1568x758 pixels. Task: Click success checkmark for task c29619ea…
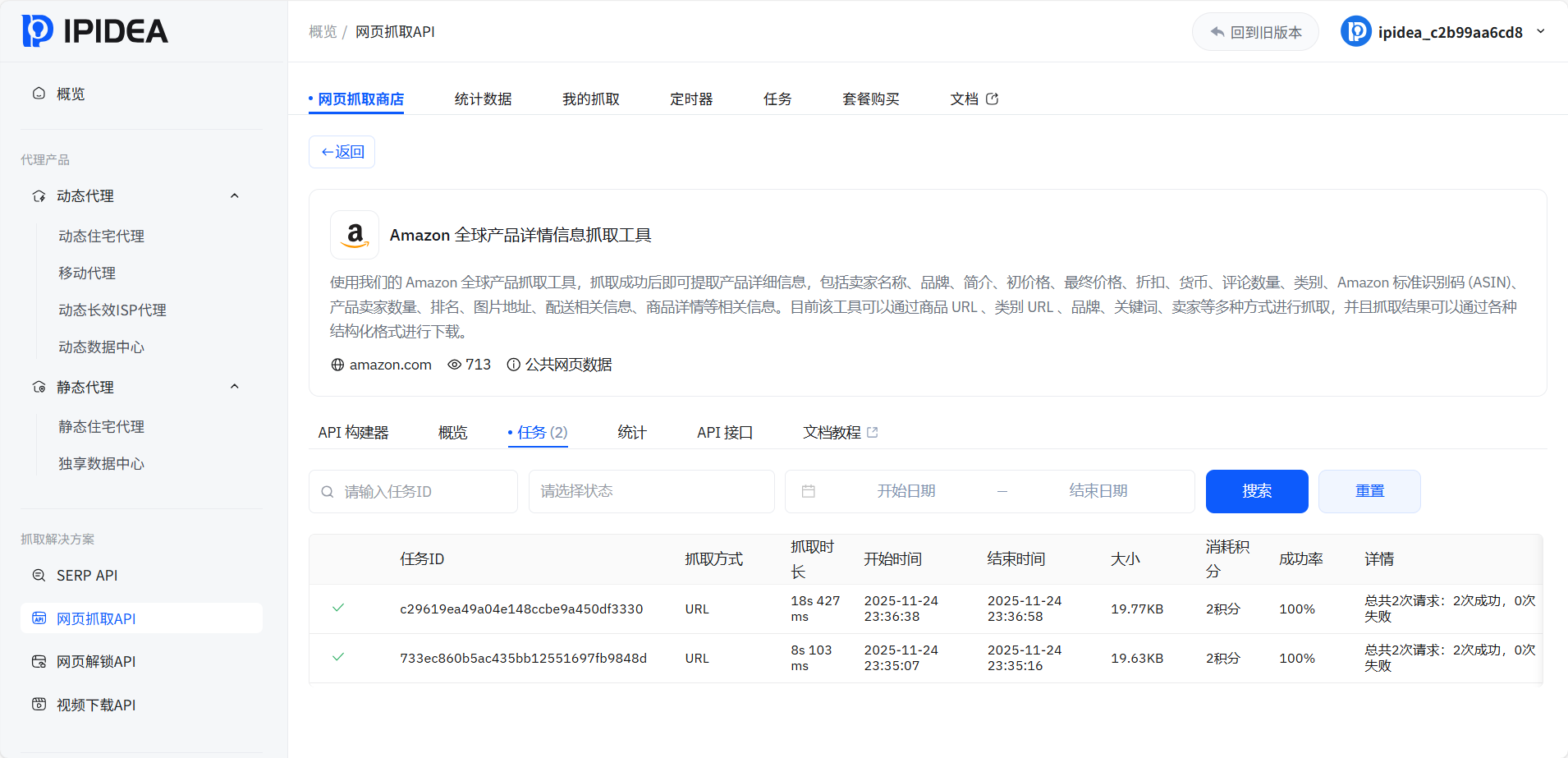[x=338, y=608]
